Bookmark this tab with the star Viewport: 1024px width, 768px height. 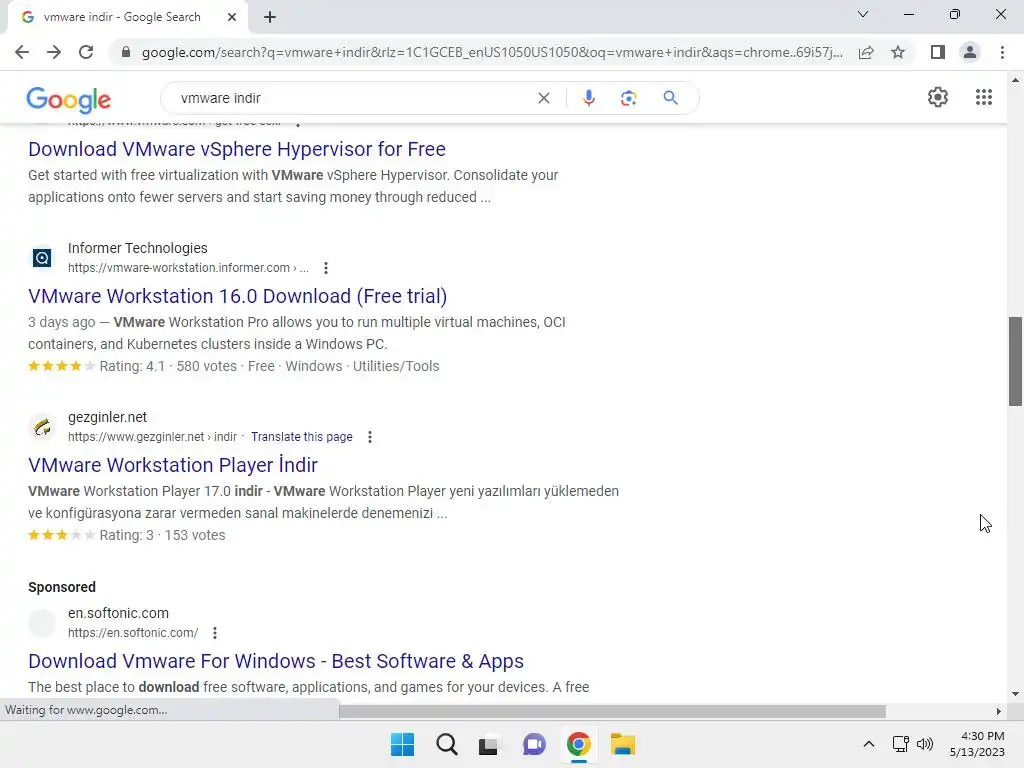click(x=898, y=52)
